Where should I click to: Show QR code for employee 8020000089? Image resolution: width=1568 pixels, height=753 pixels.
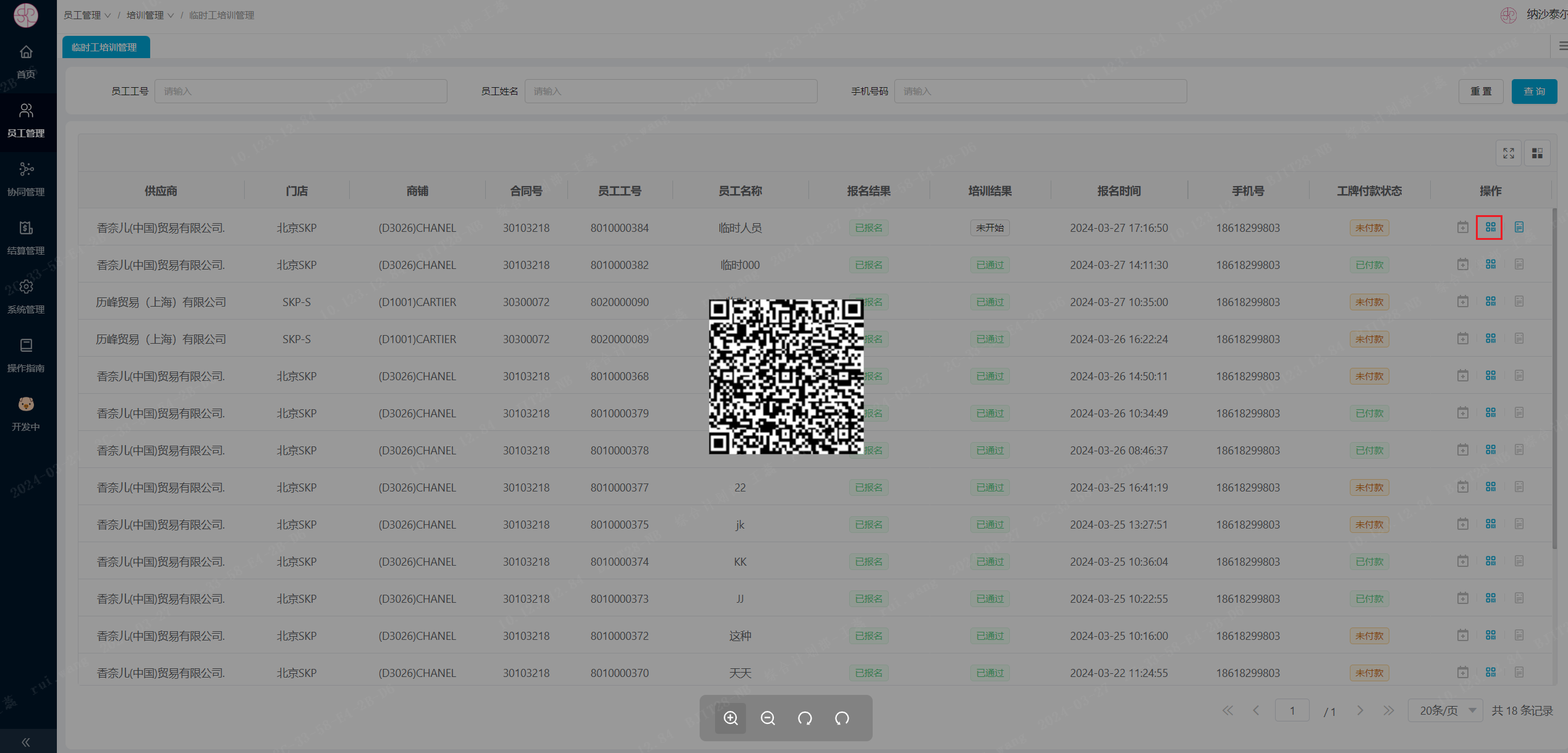coord(1490,339)
